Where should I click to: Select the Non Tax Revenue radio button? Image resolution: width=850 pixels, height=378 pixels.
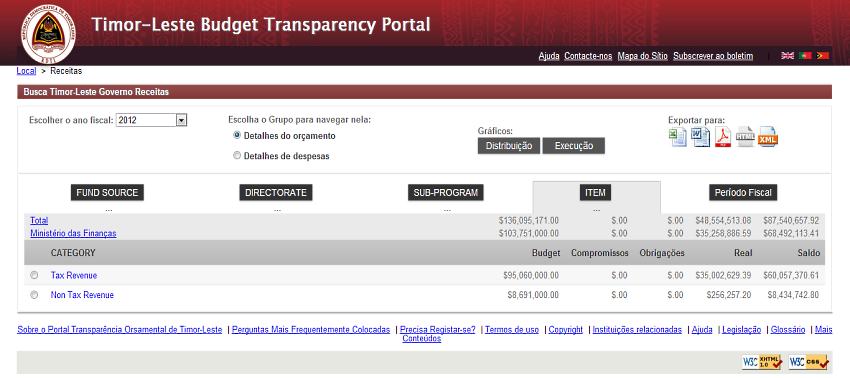tap(34, 295)
